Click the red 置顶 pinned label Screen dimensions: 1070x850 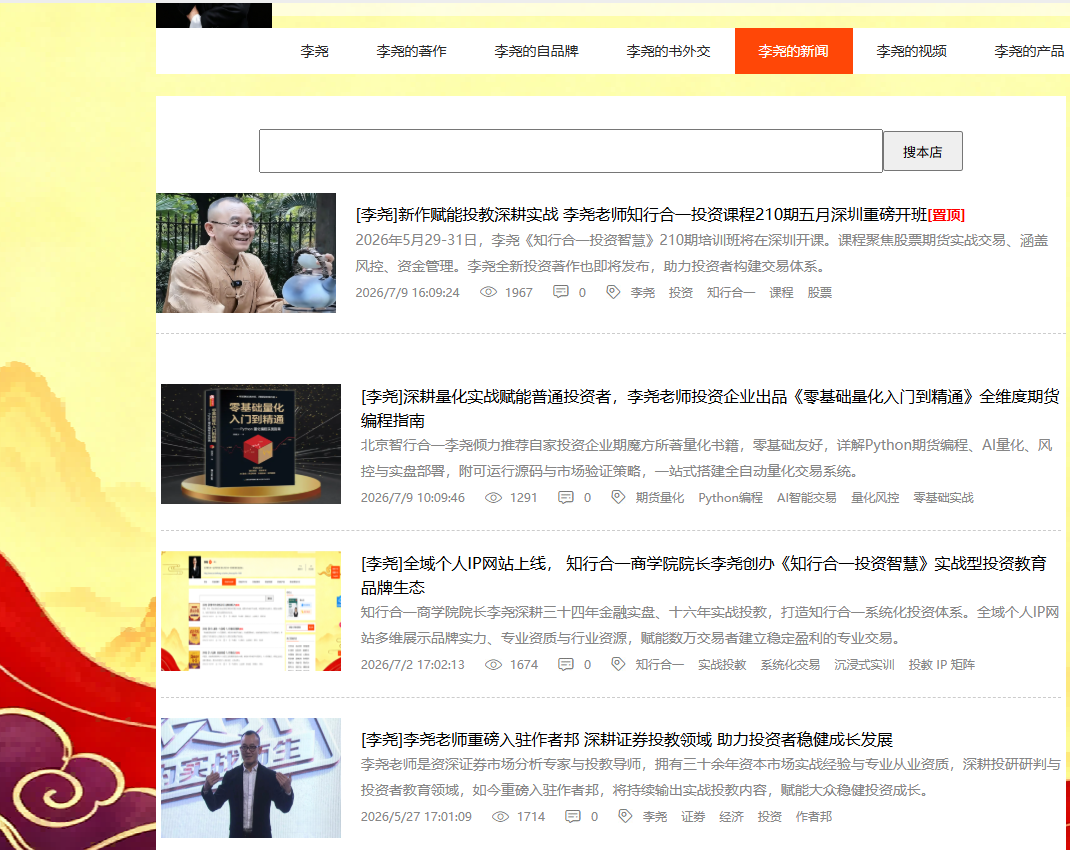pos(946,216)
